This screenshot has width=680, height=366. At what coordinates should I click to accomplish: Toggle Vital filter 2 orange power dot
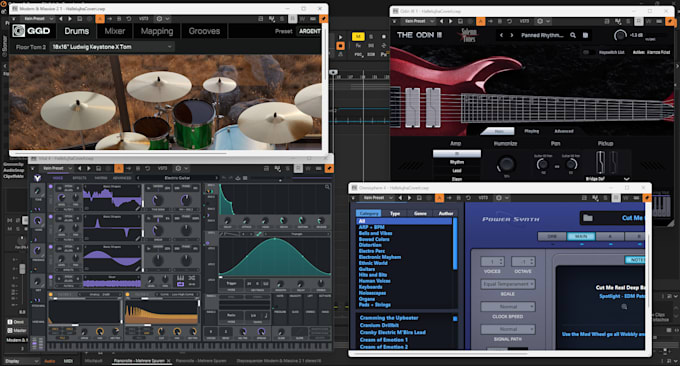click(128, 294)
